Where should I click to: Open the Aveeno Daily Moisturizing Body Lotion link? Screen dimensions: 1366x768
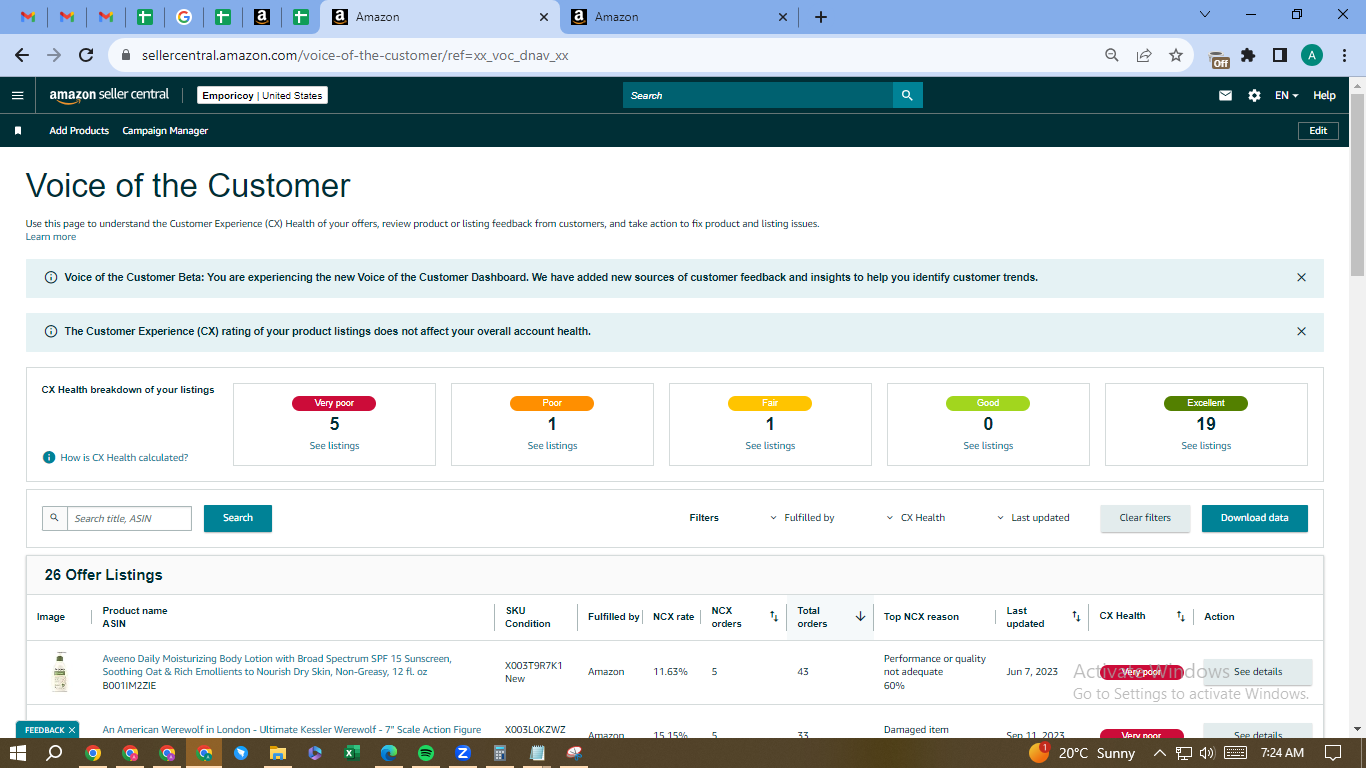[x=277, y=665]
